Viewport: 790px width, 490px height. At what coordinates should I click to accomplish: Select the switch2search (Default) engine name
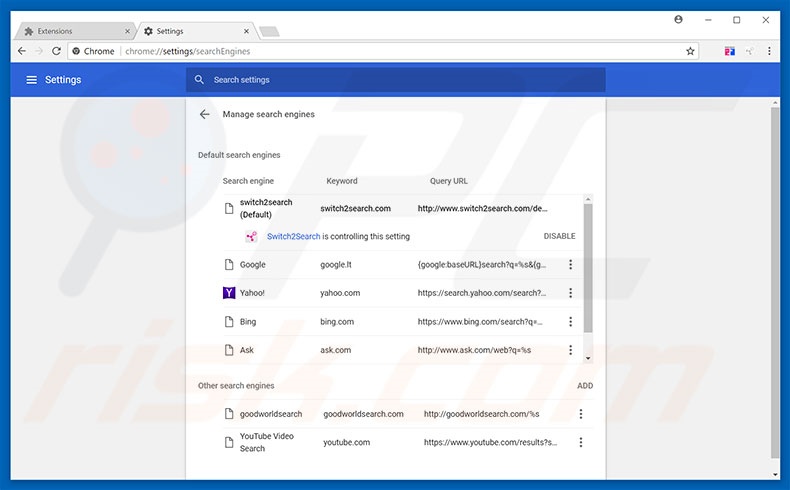pos(266,208)
